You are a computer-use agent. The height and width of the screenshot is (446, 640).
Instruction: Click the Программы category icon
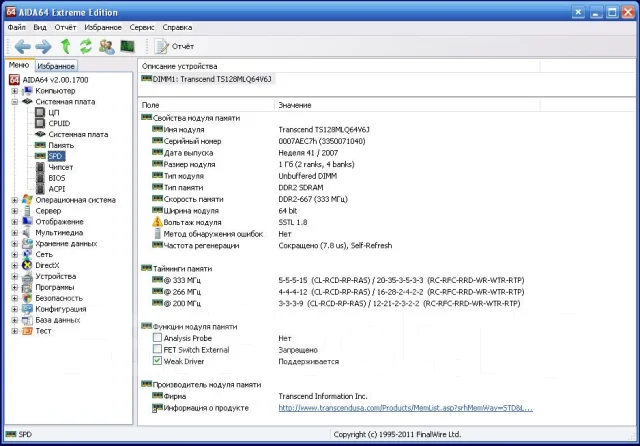pyautogui.click(x=27, y=287)
